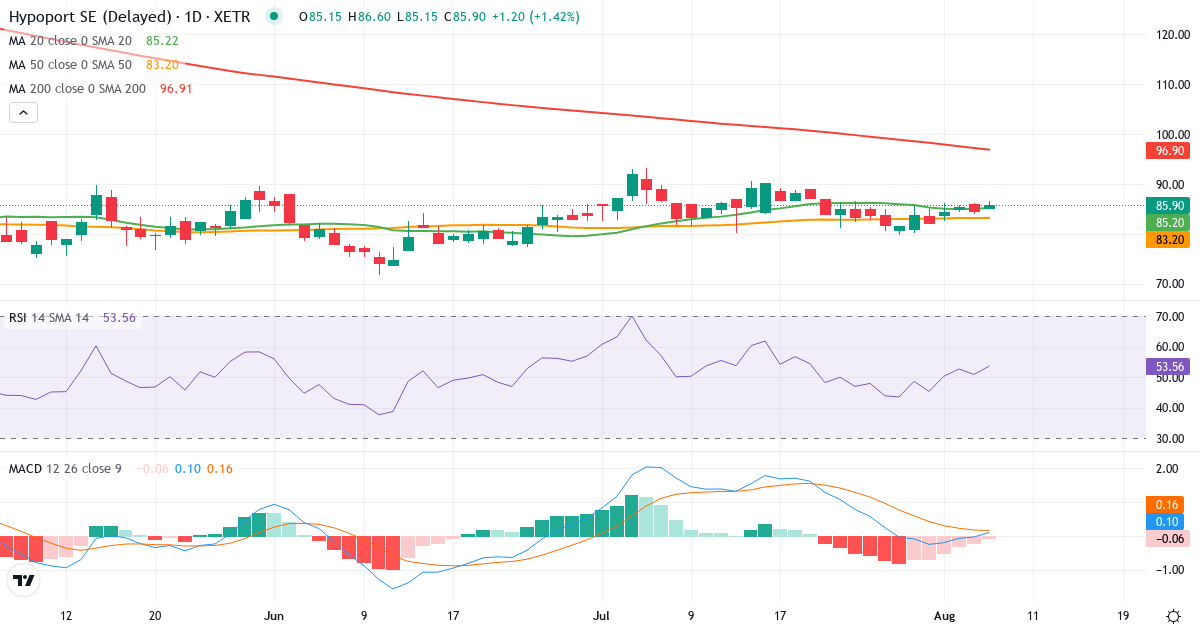The image size is (1200, 630).
Task: Click the 19 date on time axis
Action: 1124,615
